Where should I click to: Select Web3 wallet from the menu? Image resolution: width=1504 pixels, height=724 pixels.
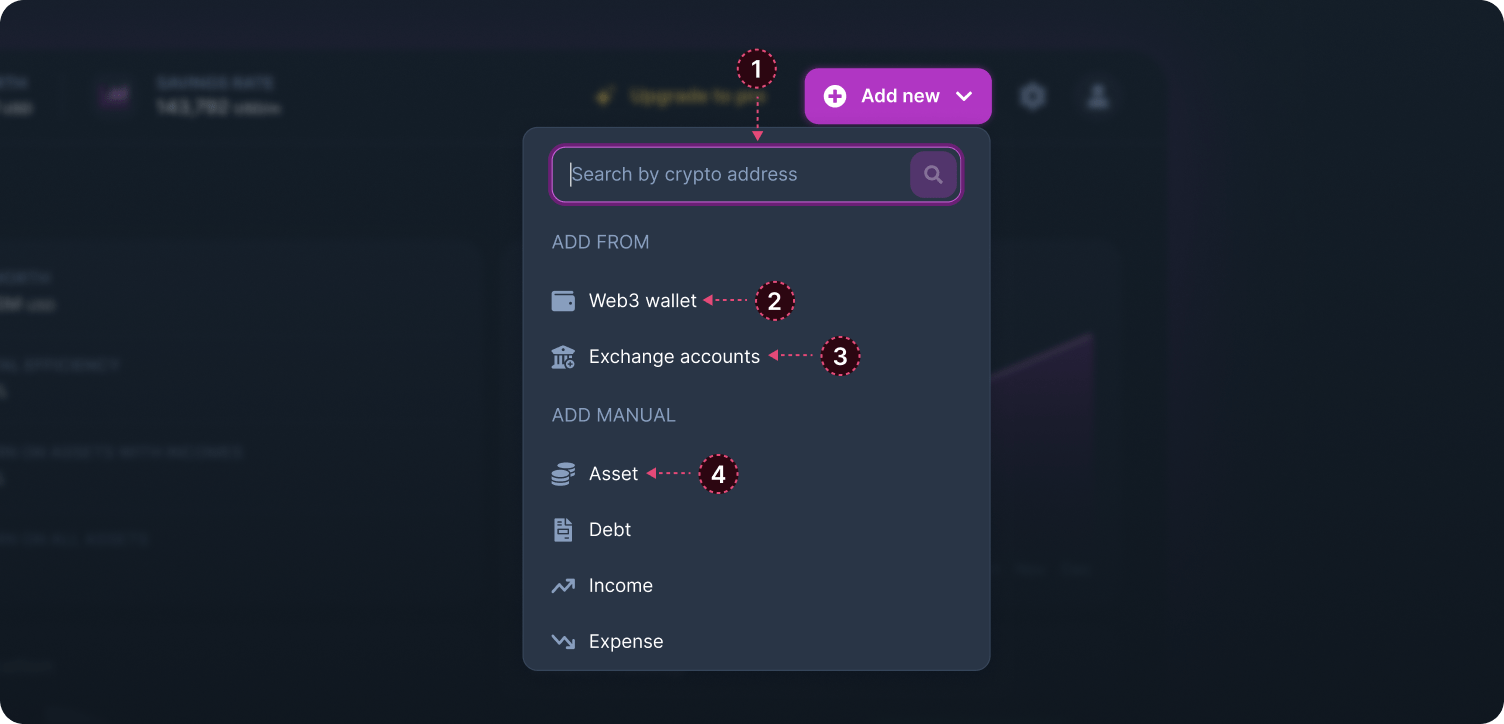(644, 300)
